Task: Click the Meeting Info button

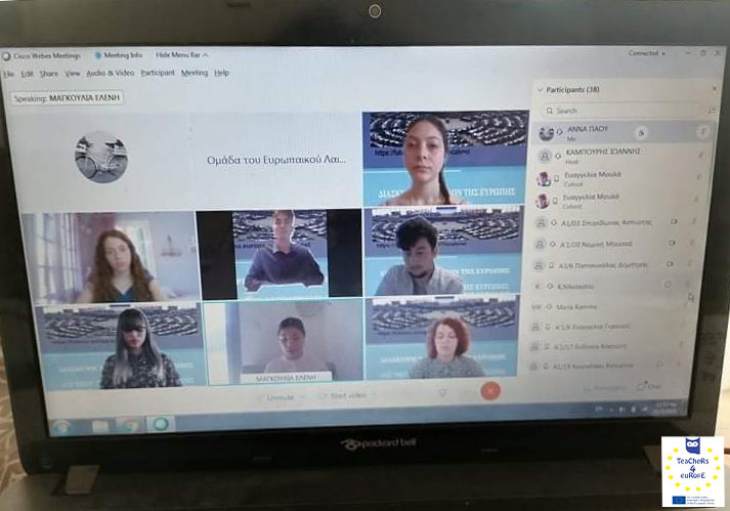Action: tap(122, 55)
